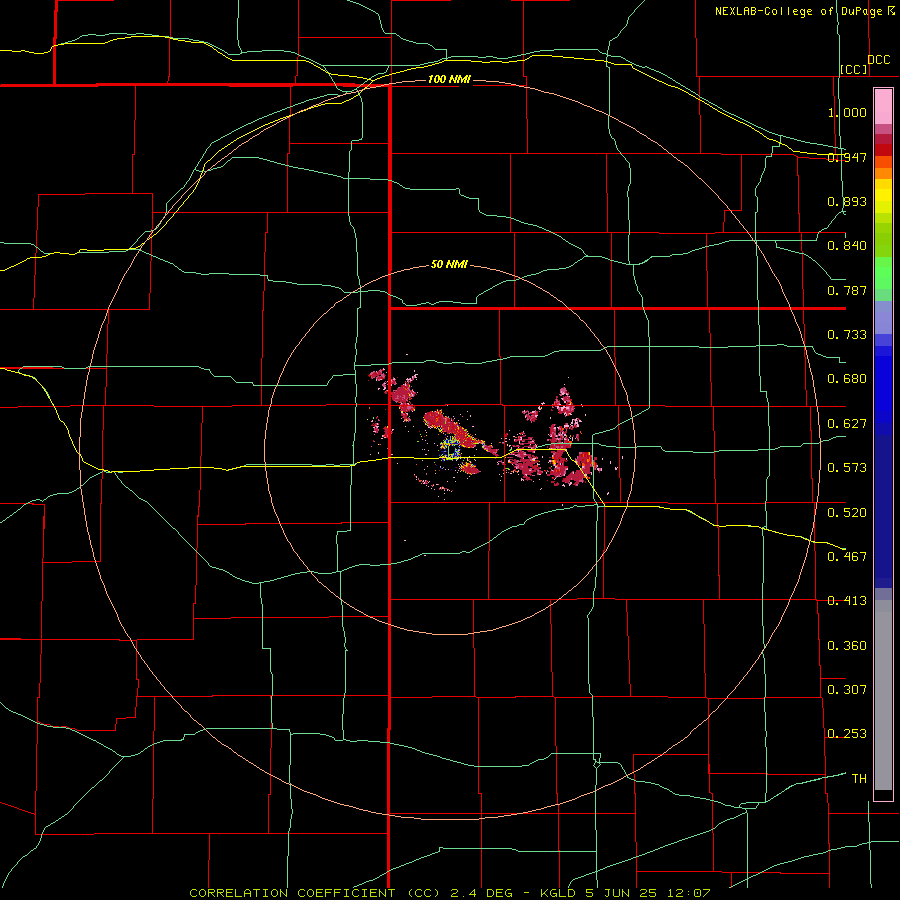900x900 pixels.
Task: Click the 0.840 color scale value
Action: point(847,246)
